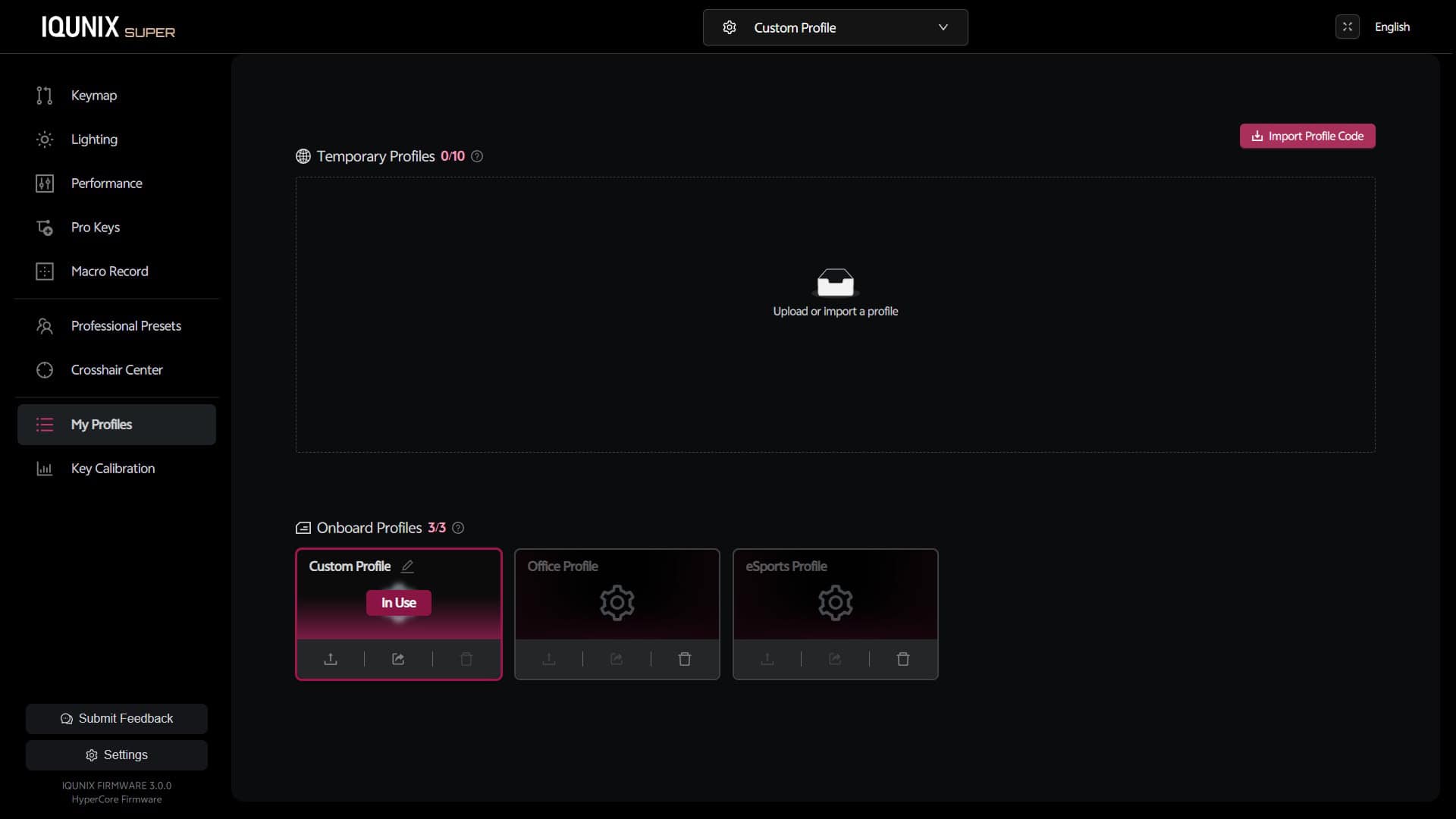Share the eSports Profile
This screenshot has height=819, width=1456.
click(x=835, y=659)
